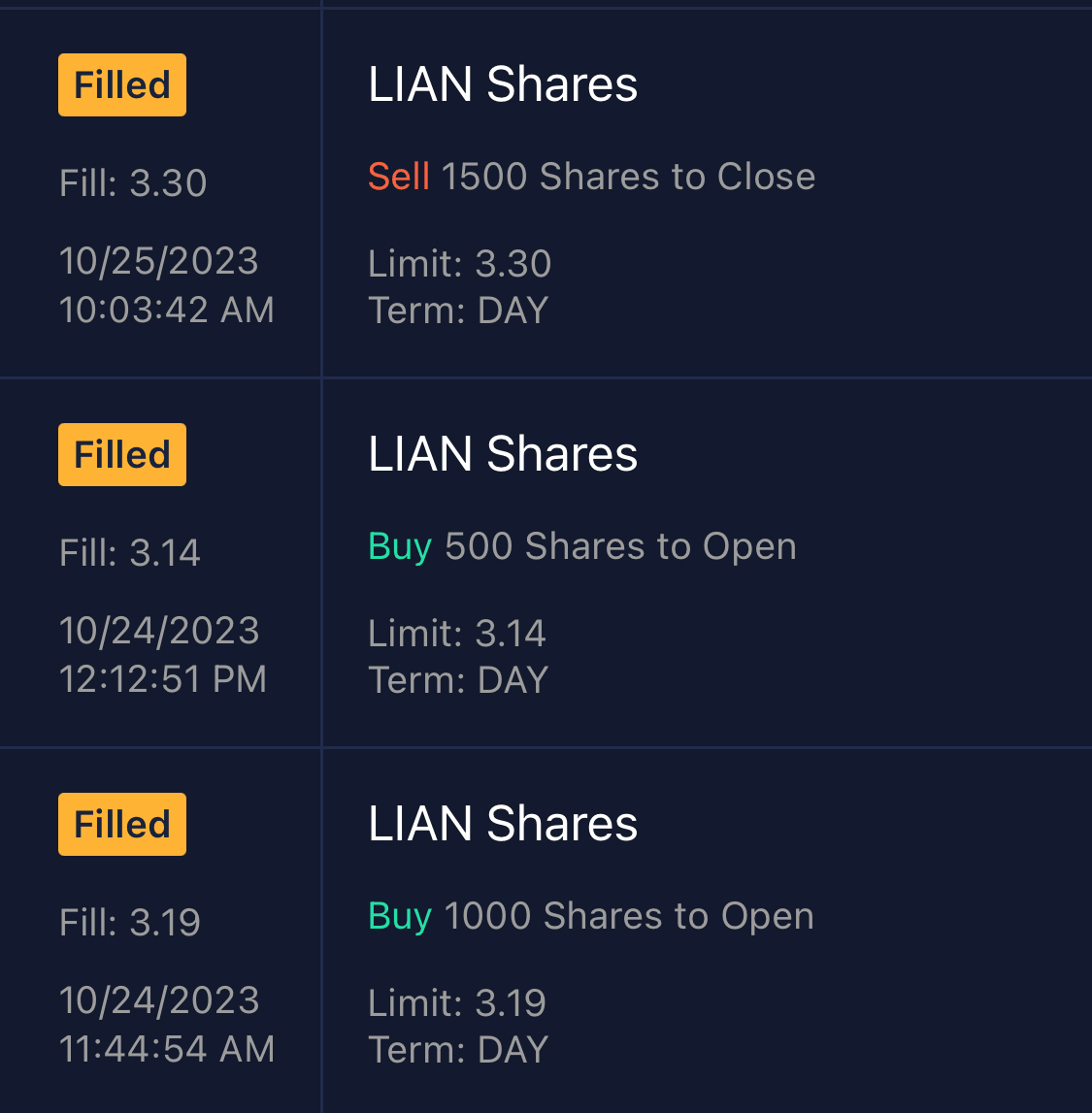Click red Sell label
The width and height of the screenshot is (1092, 1113).
click(x=398, y=177)
